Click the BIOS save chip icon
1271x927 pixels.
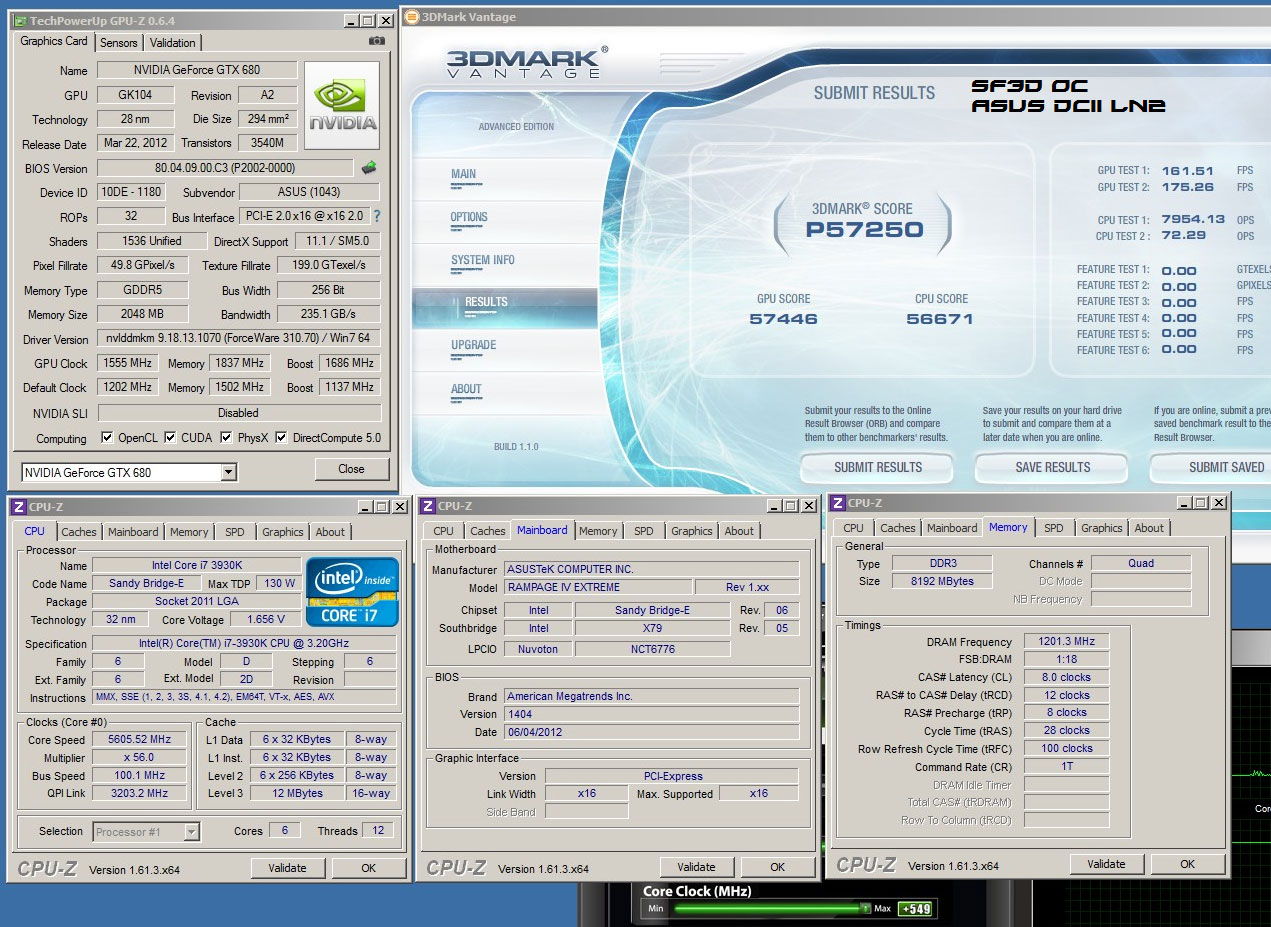(x=369, y=168)
